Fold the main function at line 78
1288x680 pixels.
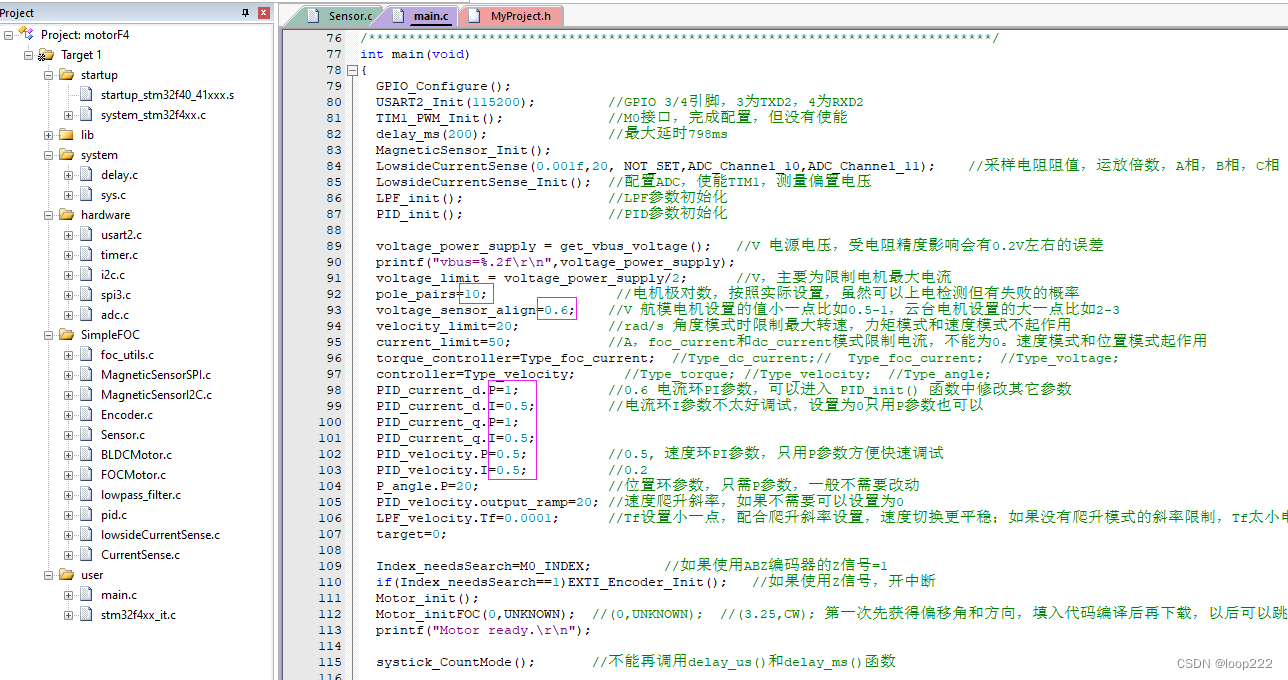[351, 71]
